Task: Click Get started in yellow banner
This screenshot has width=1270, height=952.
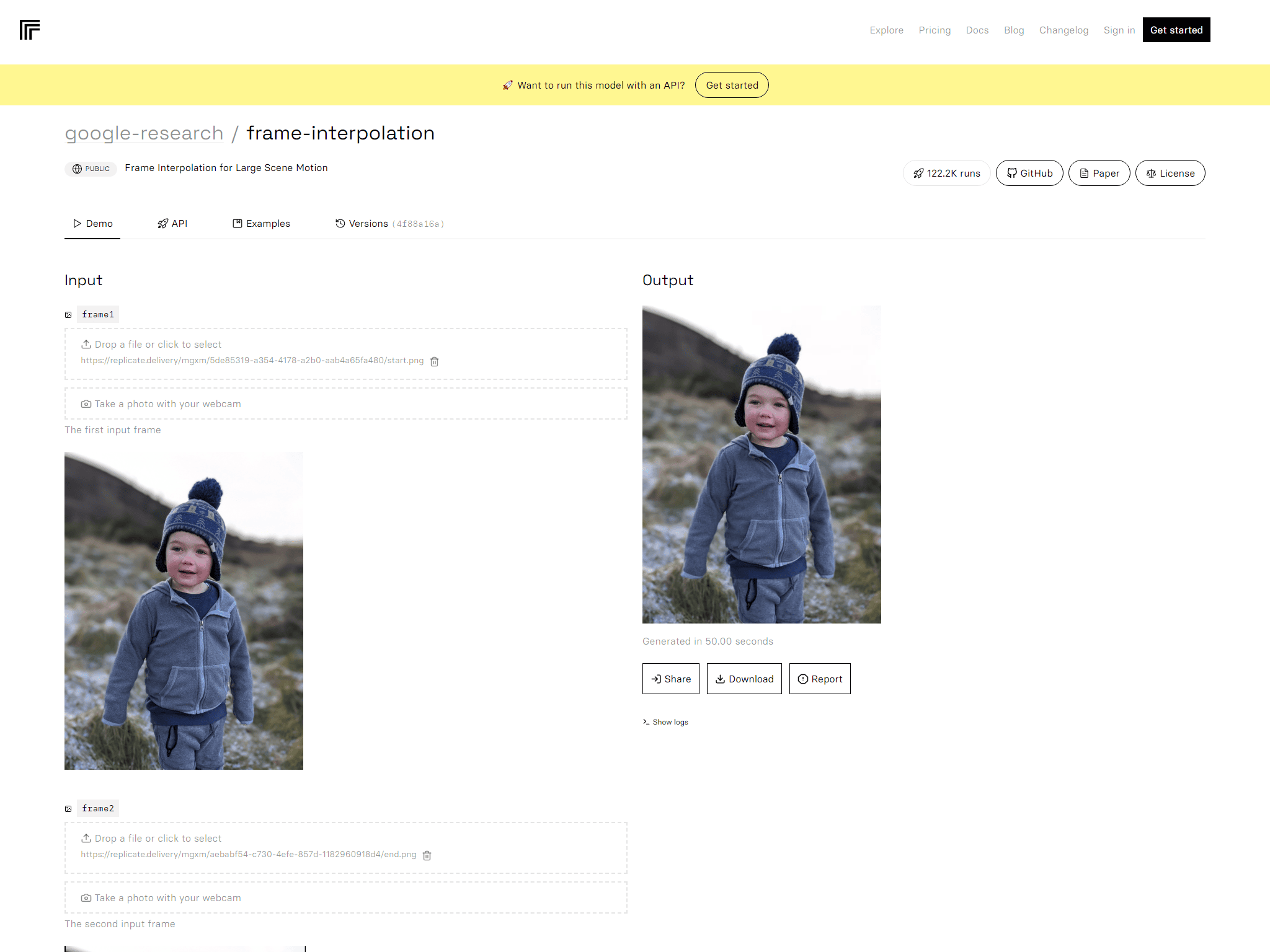Action: tap(732, 85)
